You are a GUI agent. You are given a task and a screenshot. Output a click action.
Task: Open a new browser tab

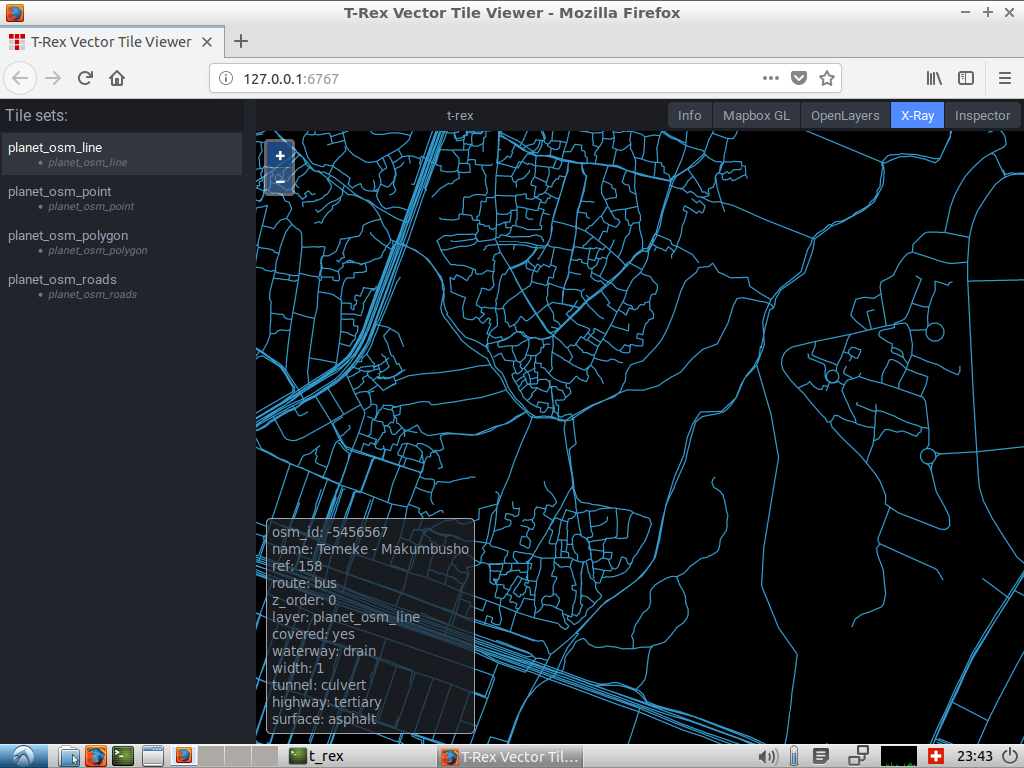point(241,41)
